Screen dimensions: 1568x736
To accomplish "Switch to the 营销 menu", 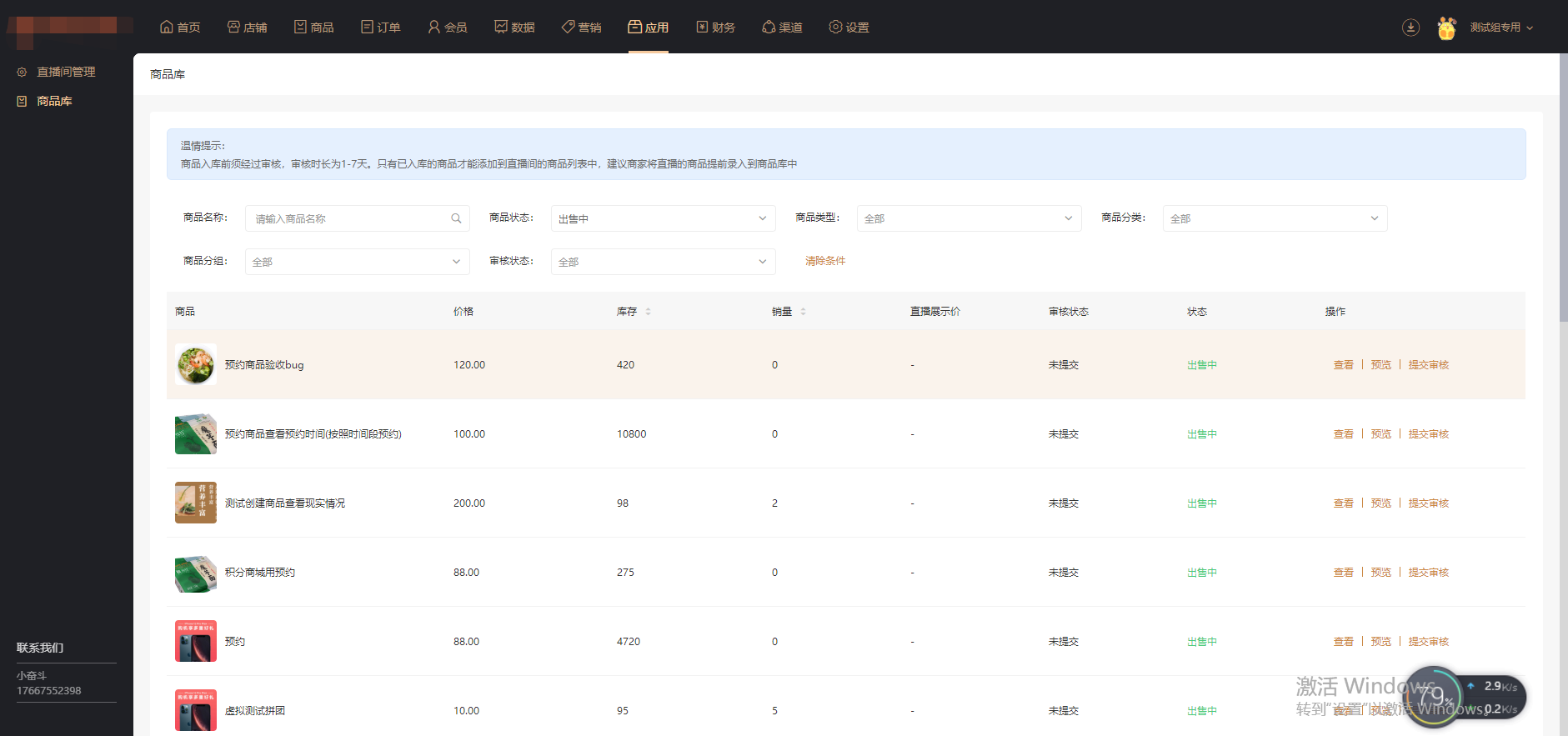I will tap(581, 28).
